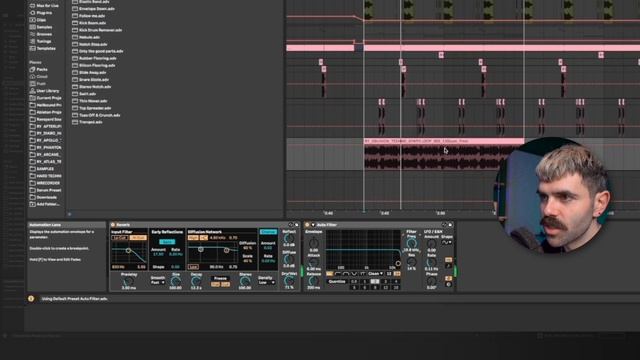Viewport: 640px width, 360px height.
Task: Click the Reverb Size knob
Action: [x=176, y=281]
